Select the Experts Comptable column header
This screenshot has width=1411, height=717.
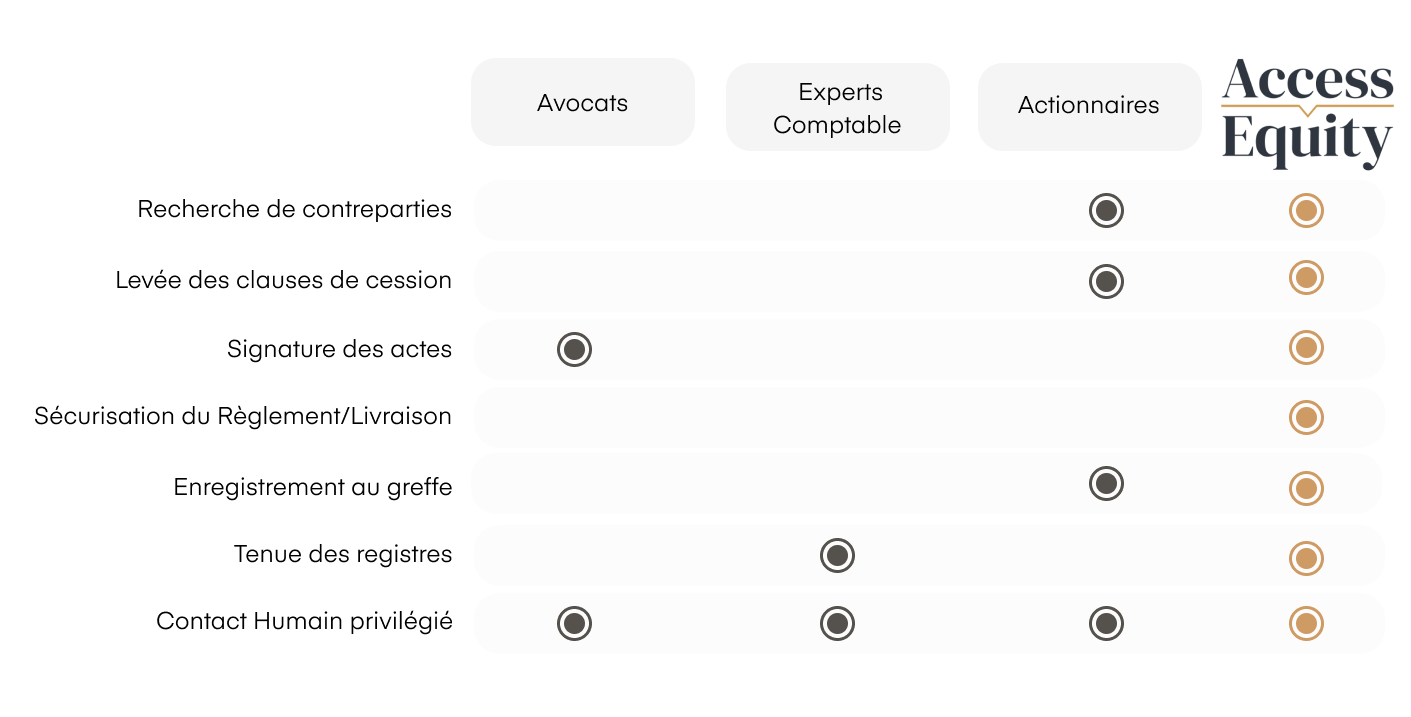(x=837, y=108)
